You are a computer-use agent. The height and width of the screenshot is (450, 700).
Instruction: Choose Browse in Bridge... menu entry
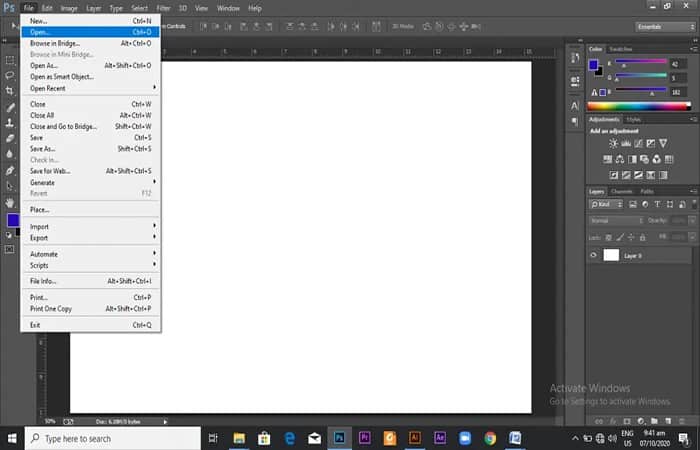[x=91, y=43]
